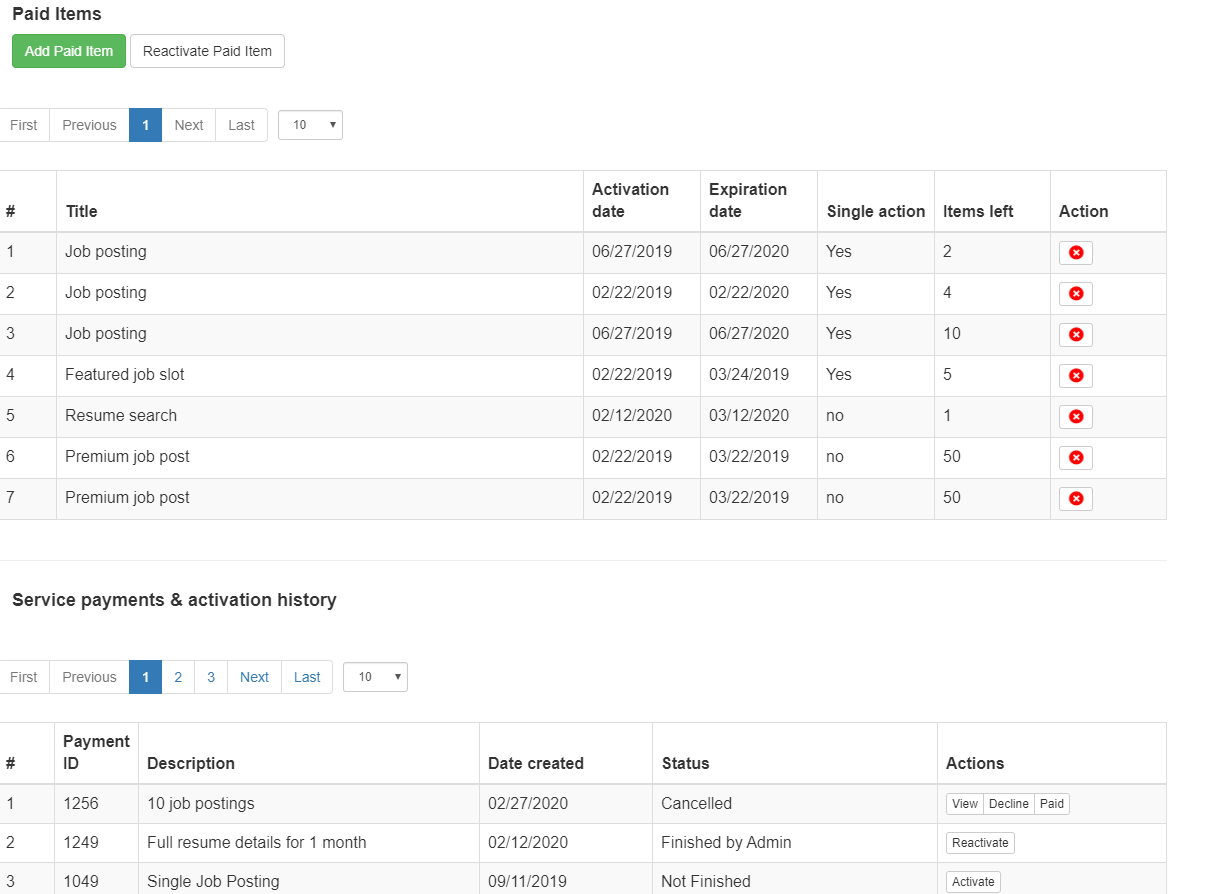Go to Last page of payment history
The width and height of the screenshot is (1218, 894).
click(307, 677)
